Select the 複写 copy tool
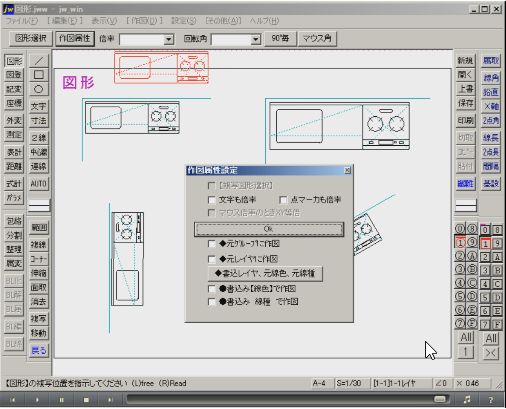This screenshot has width=506, height=409. 39,319
